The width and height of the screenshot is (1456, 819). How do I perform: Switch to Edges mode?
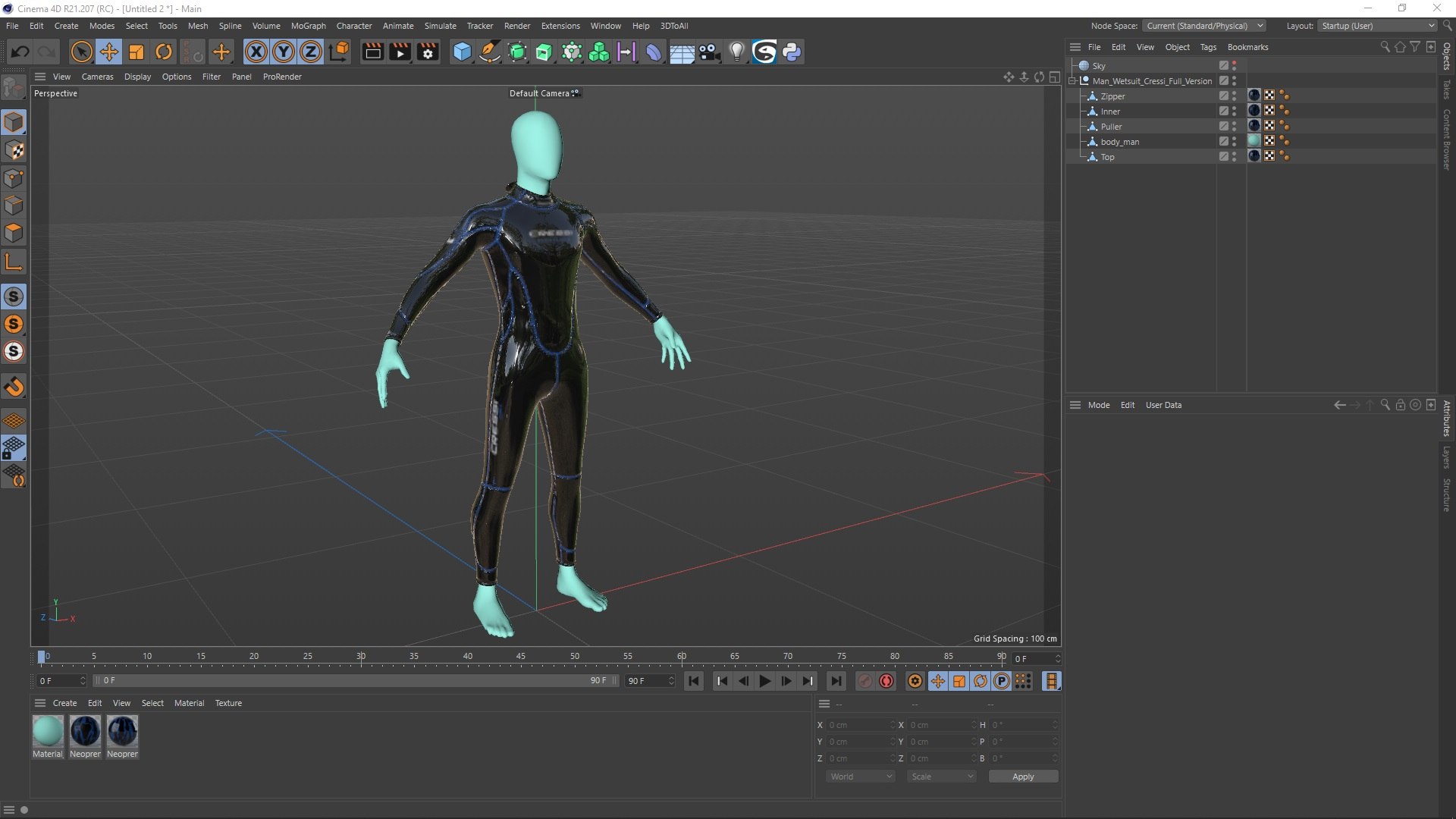point(14,206)
